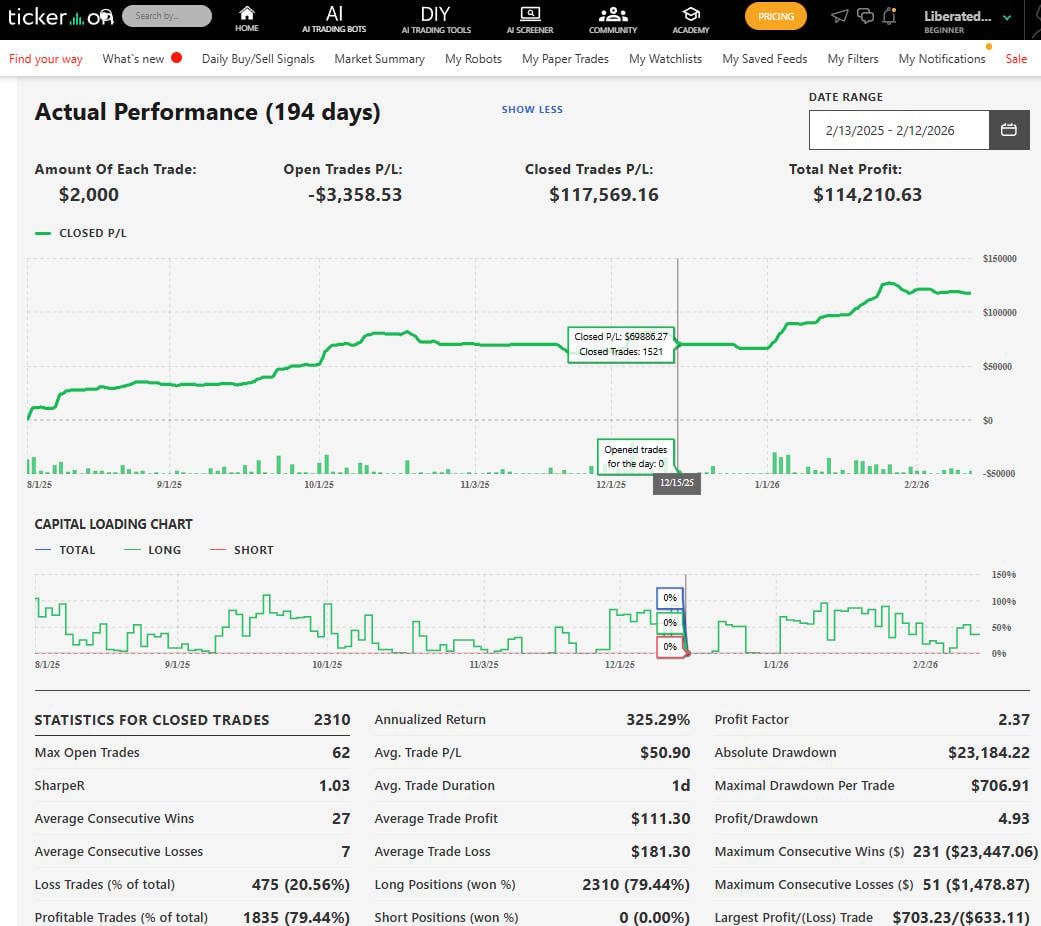Toggle the LONG capital loading legend
Screen dimensions: 1041x926
[x=153, y=550]
